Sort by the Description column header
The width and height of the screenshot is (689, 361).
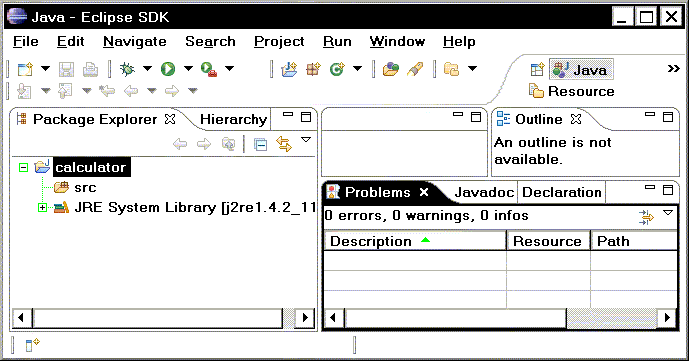[415, 241]
